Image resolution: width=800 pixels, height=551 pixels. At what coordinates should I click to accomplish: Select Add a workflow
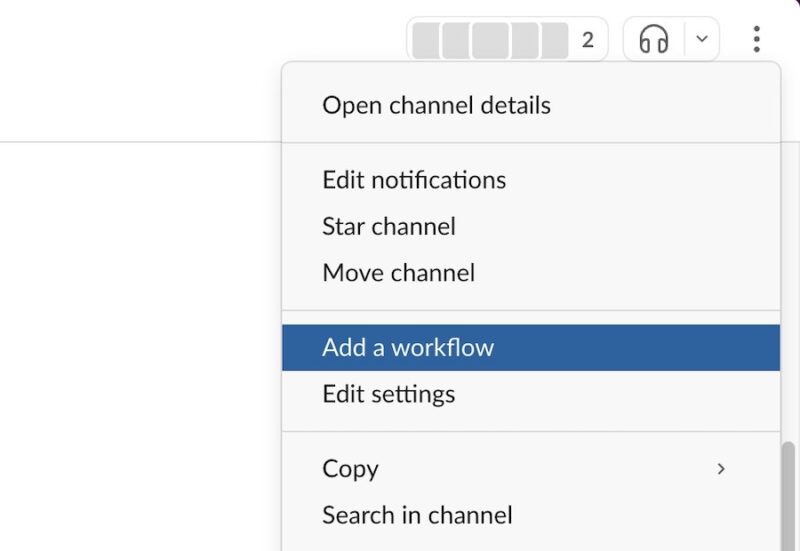[531, 347]
